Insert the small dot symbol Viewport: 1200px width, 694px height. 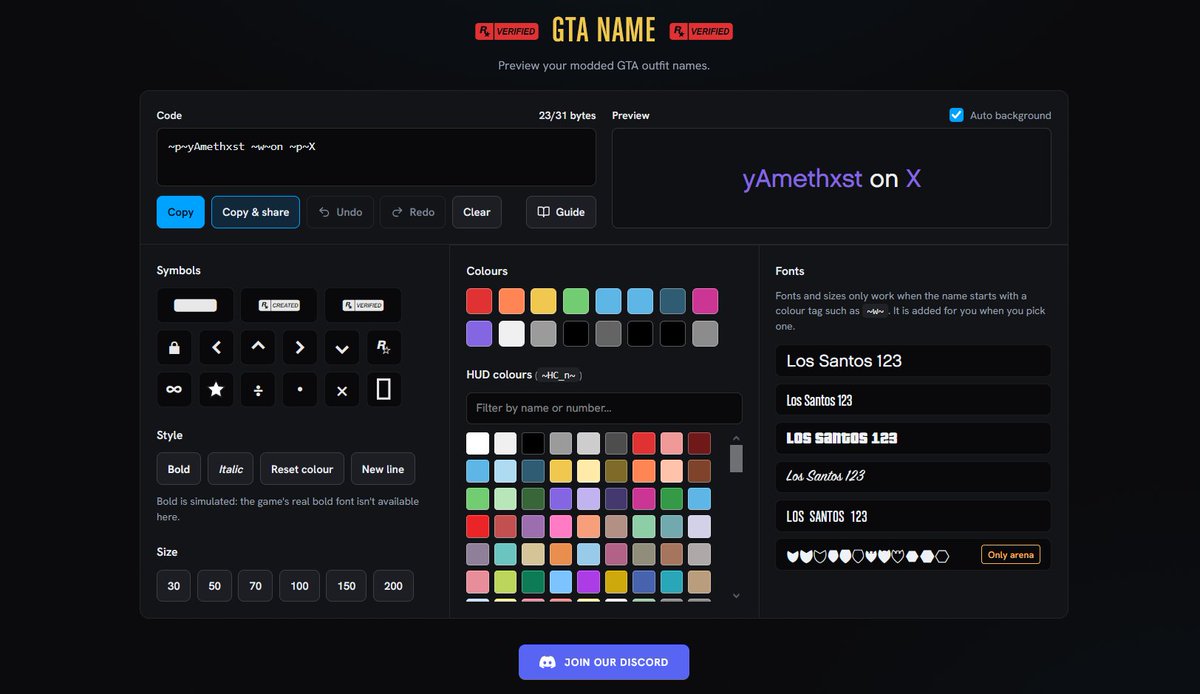pyautogui.click(x=300, y=389)
